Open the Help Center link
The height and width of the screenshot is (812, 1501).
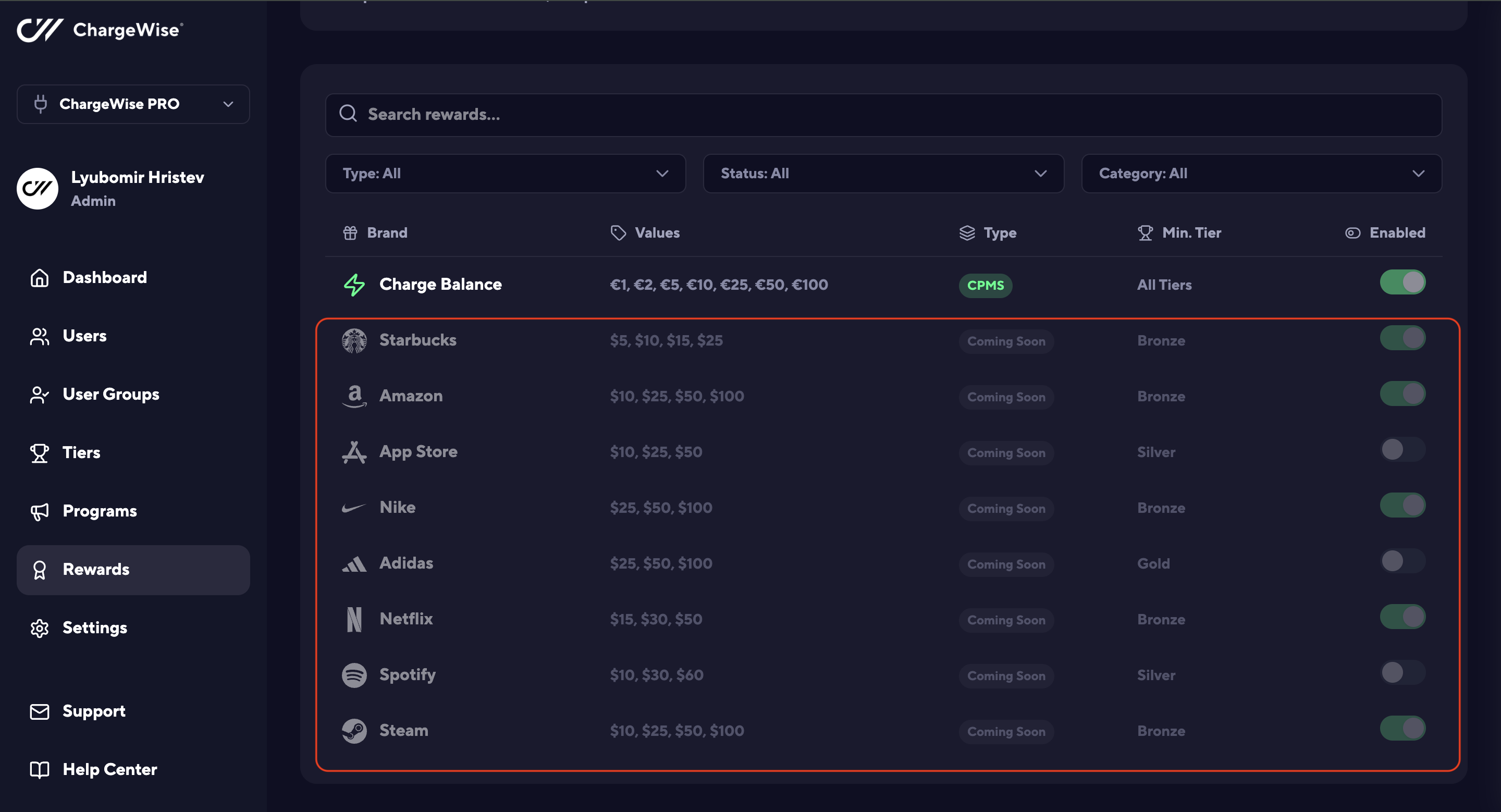(109, 769)
